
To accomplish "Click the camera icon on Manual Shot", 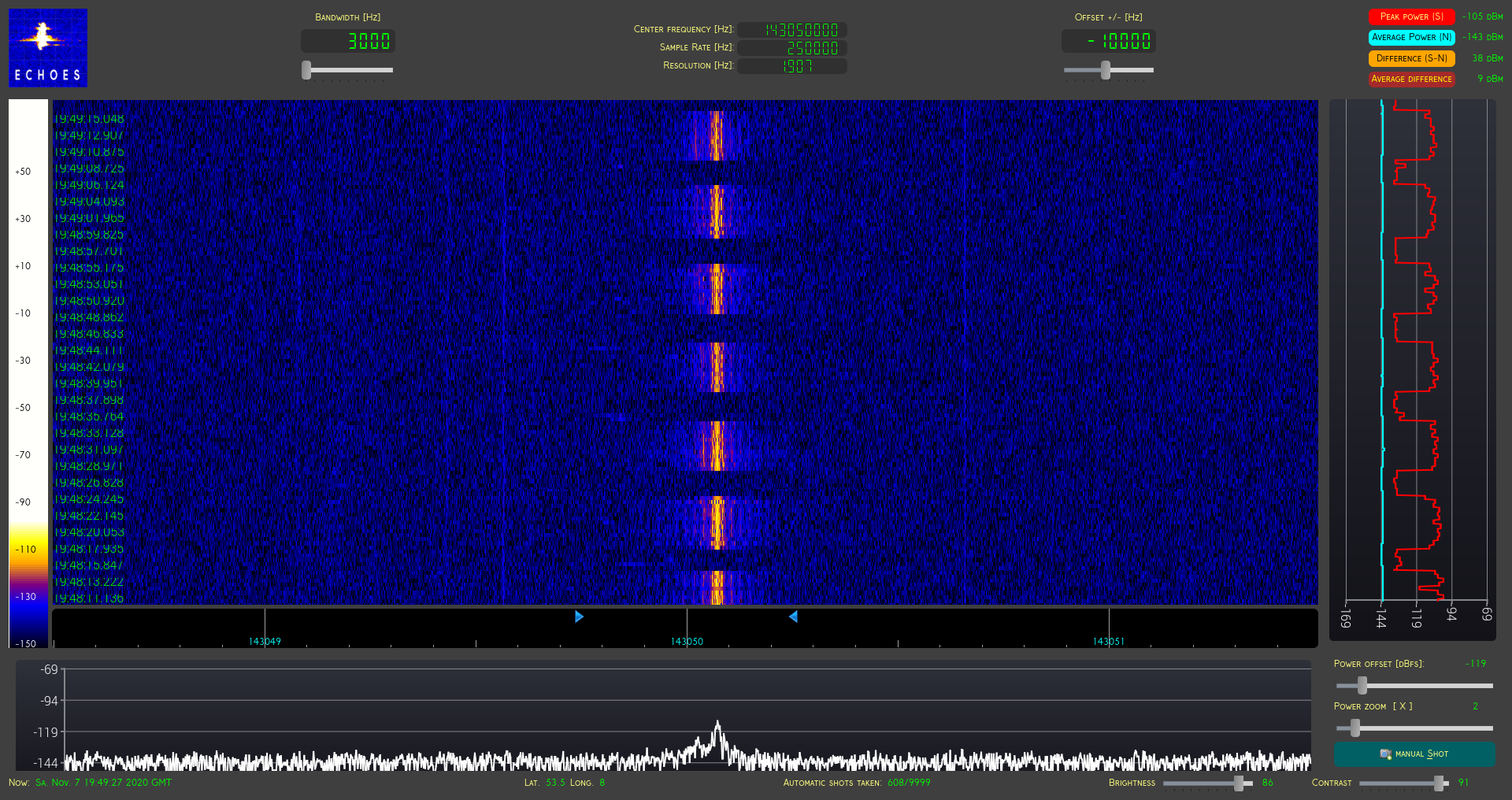I will tap(1386, 754).
